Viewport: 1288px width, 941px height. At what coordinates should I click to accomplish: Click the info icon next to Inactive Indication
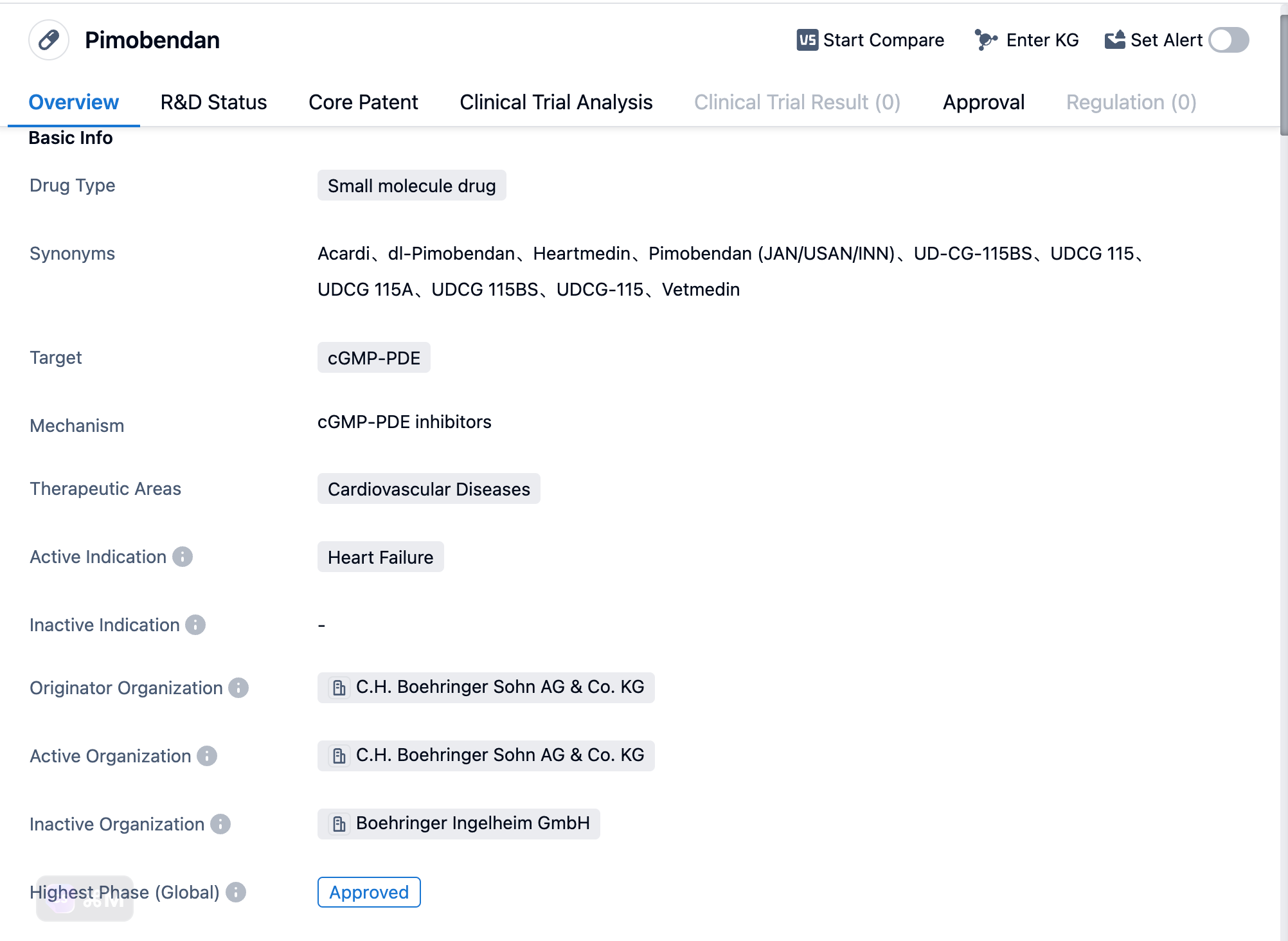[x=196, y=625]
